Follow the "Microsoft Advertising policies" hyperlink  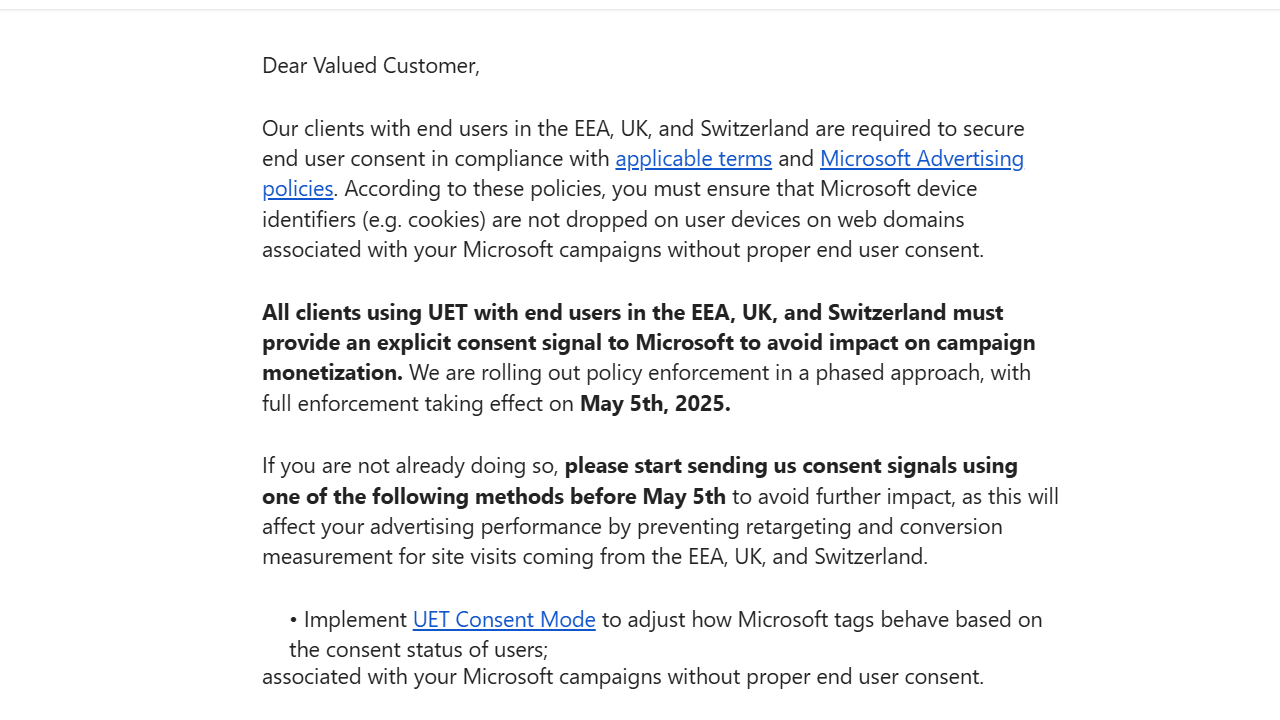(x=921, y=159)
